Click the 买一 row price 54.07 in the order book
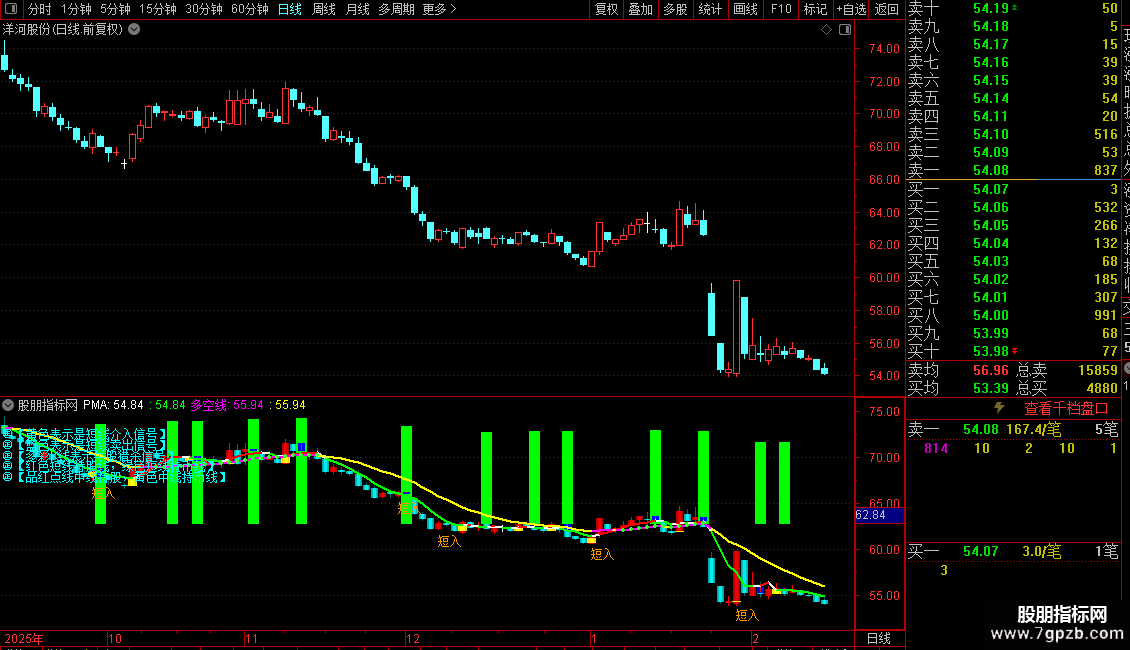This screenshot has height=650, width=1130. [x=991, y=189]
